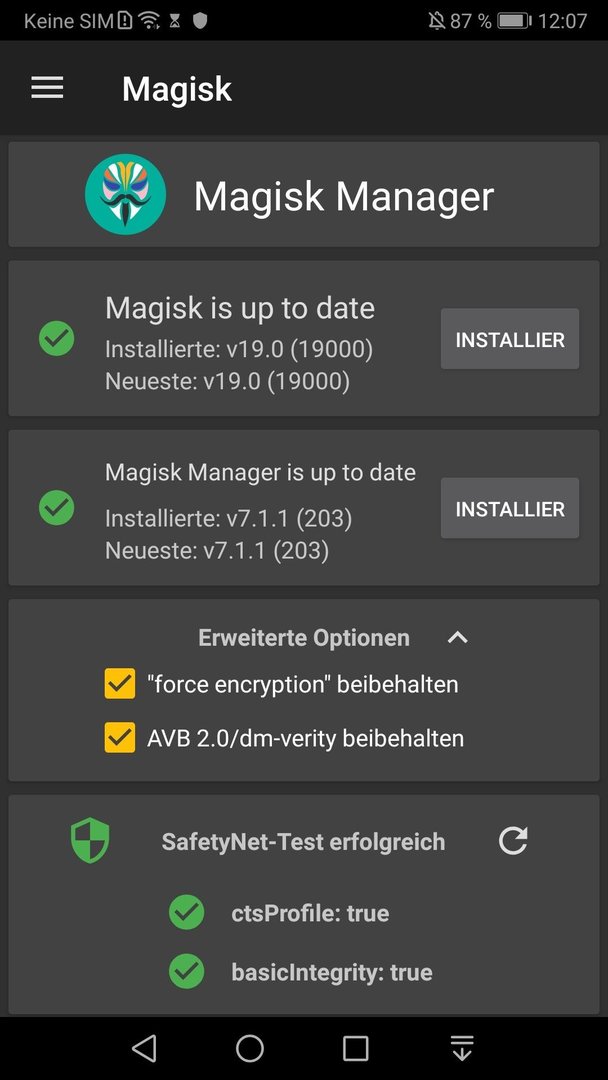Collapse Erweiterte Optionen with chevron
This screenshot has width=608, height=1080.
458,638
